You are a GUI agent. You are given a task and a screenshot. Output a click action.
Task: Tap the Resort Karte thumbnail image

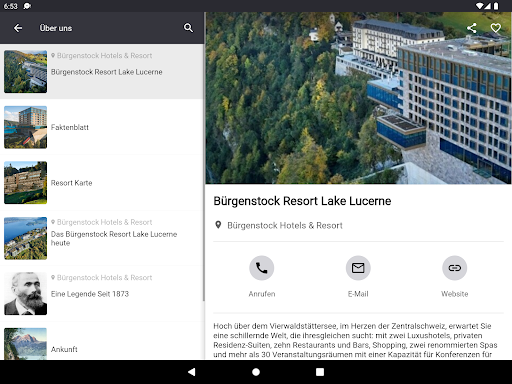point(25,183)
